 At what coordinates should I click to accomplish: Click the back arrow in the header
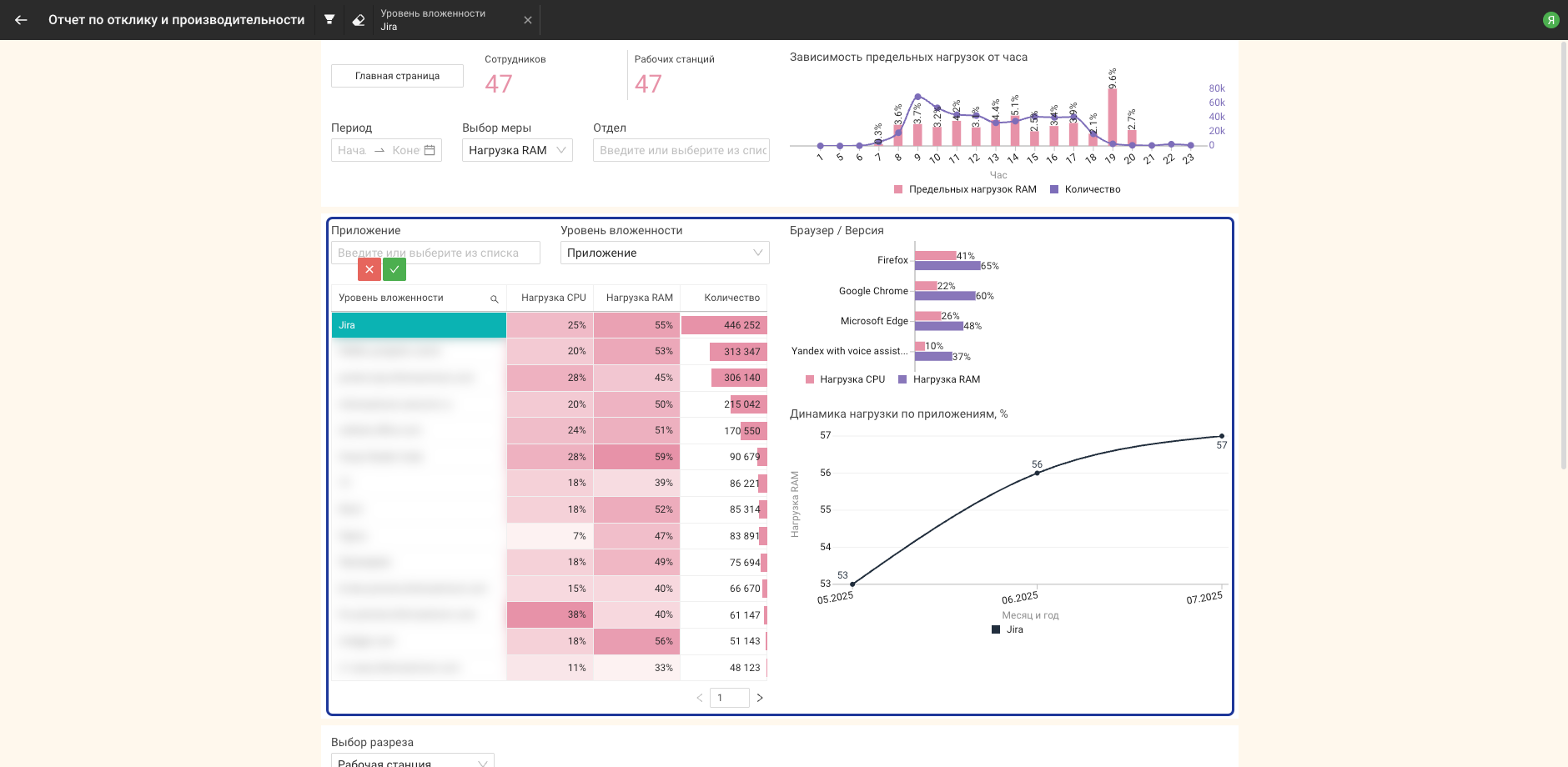point(21,20)
